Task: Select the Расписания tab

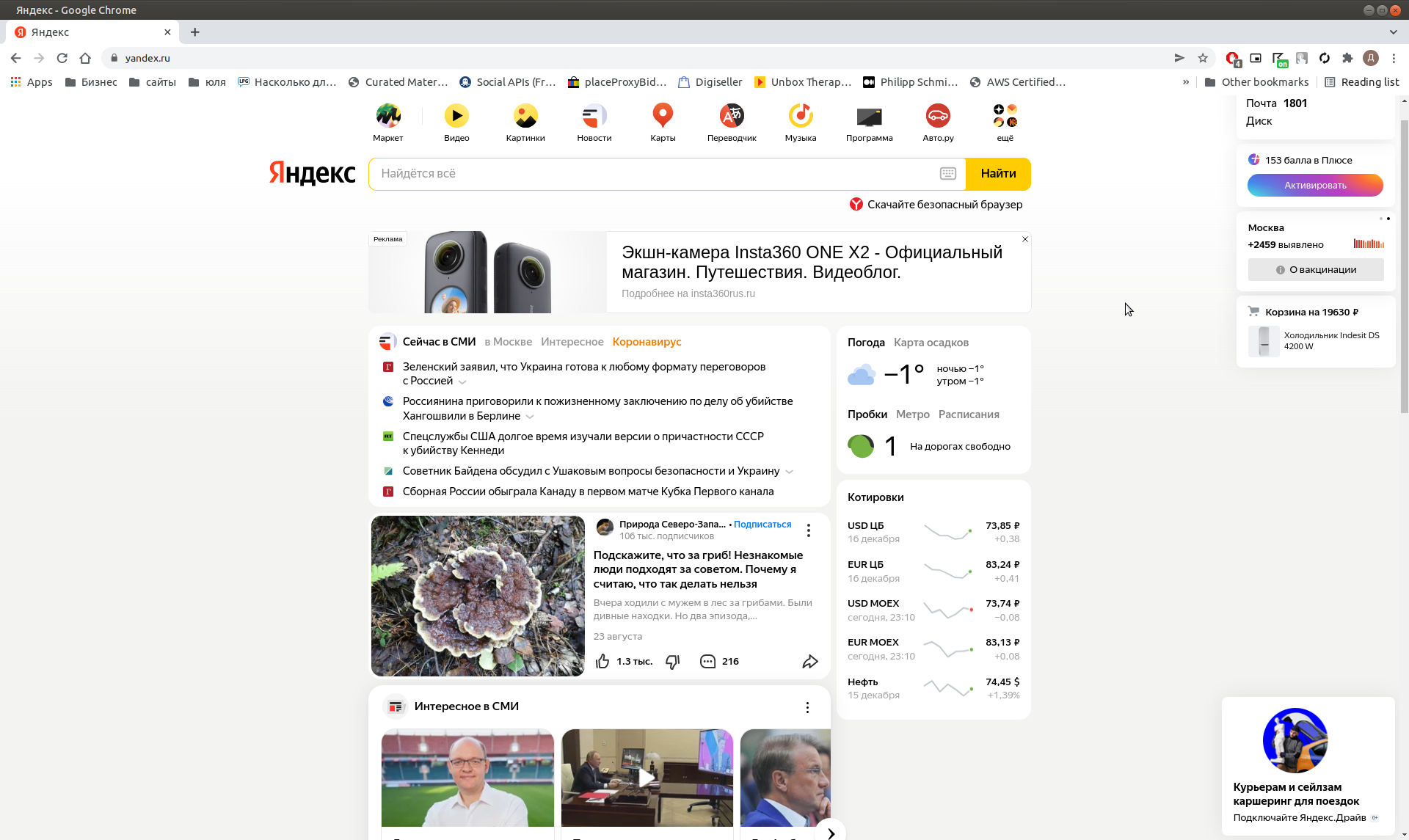Action: 969,414
